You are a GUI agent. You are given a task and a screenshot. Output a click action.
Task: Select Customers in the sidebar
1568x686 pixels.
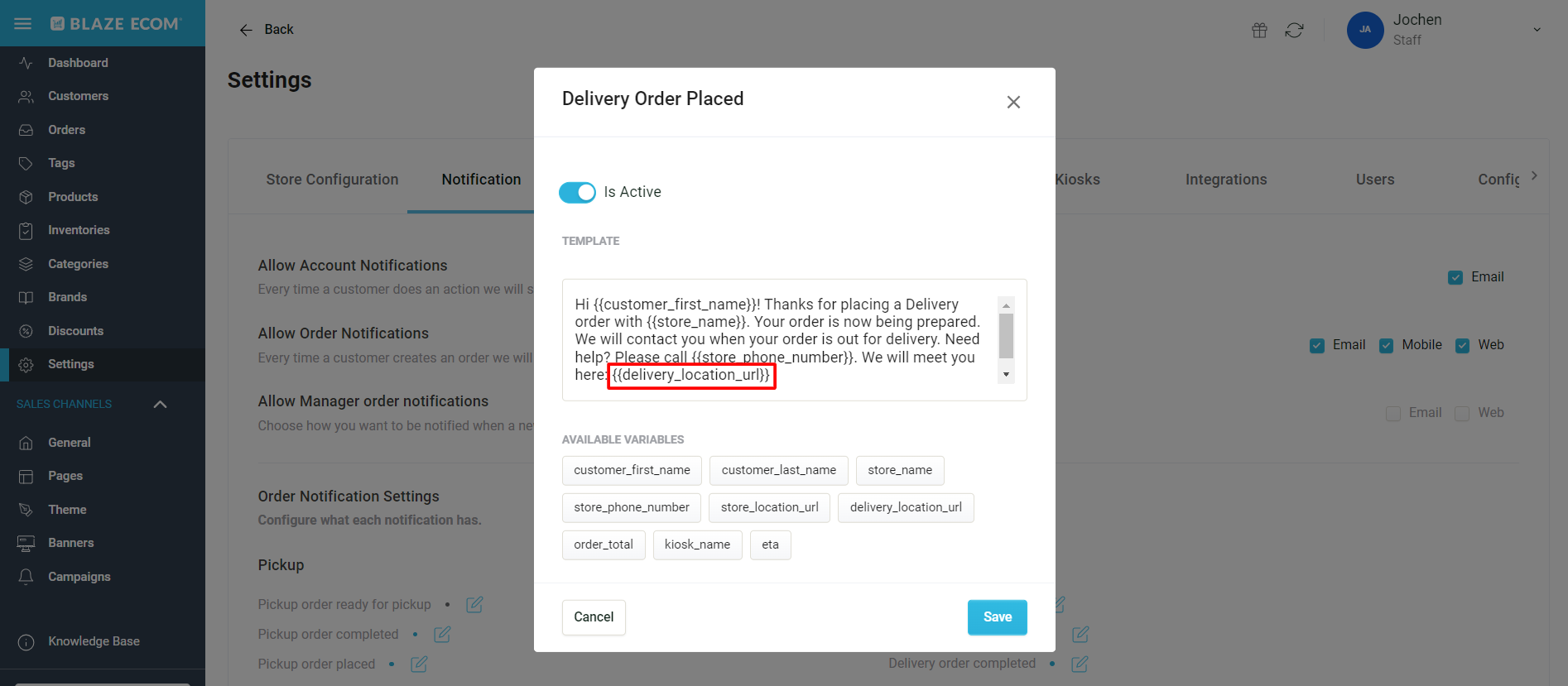click(78, 96)
